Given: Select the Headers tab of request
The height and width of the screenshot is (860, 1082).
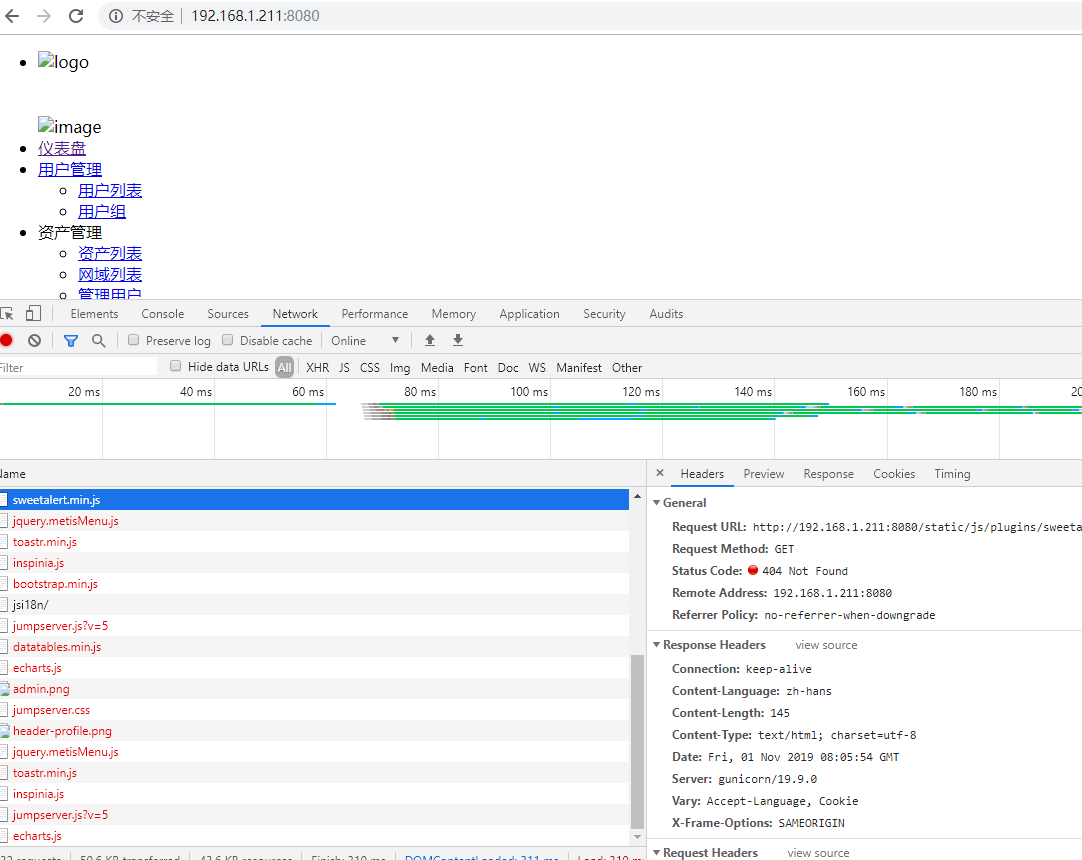Looking at the screenshot, I should point(702,474).
